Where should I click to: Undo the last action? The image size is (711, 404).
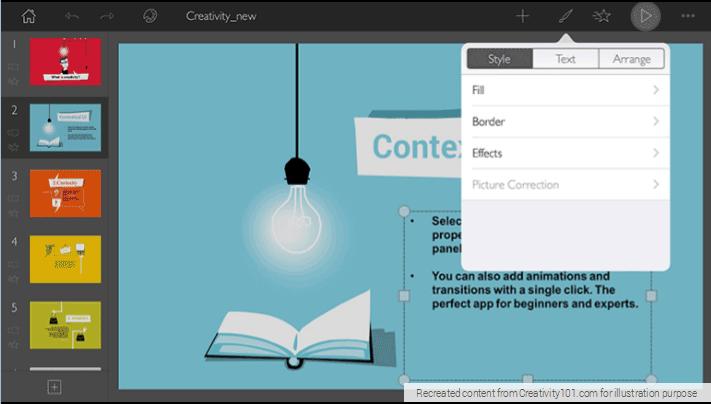tap(72, 16)
